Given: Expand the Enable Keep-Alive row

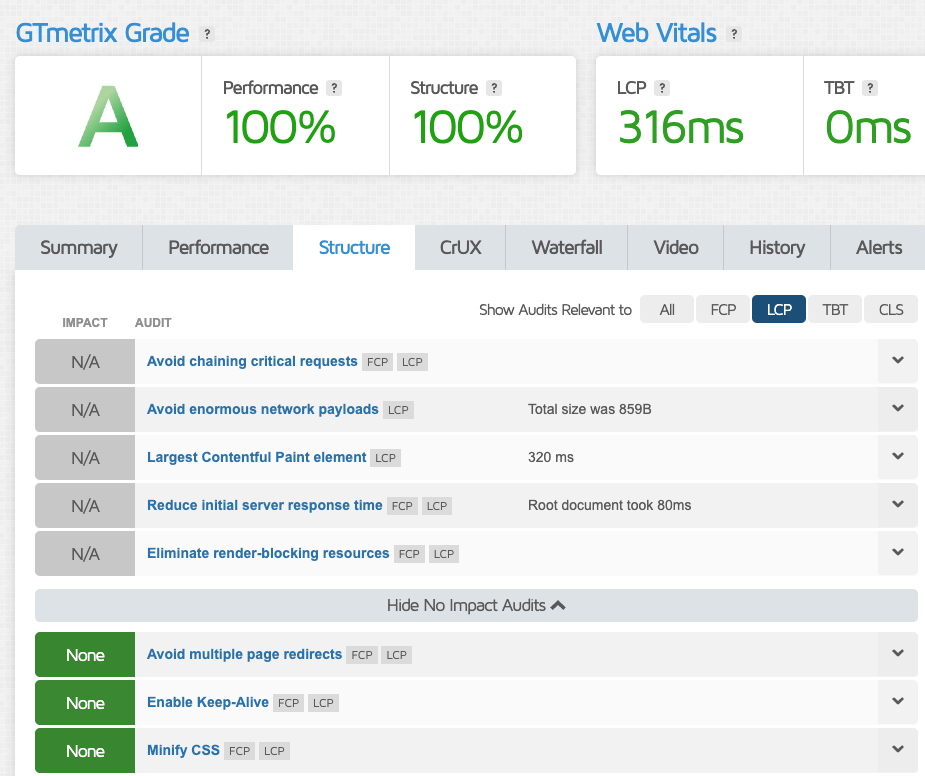Looking at the screenshot, I should 898,701.
